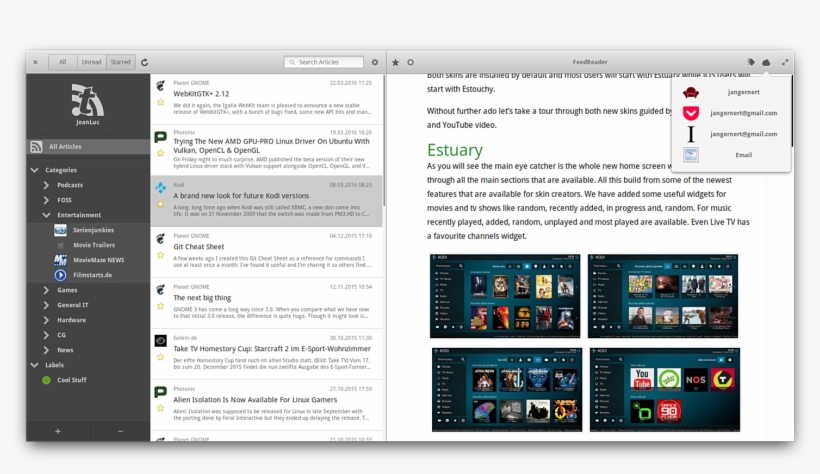
Task: Click the Planet GNOME icon on WebKitGTK+ article
Action: click(x=161, y=86)
